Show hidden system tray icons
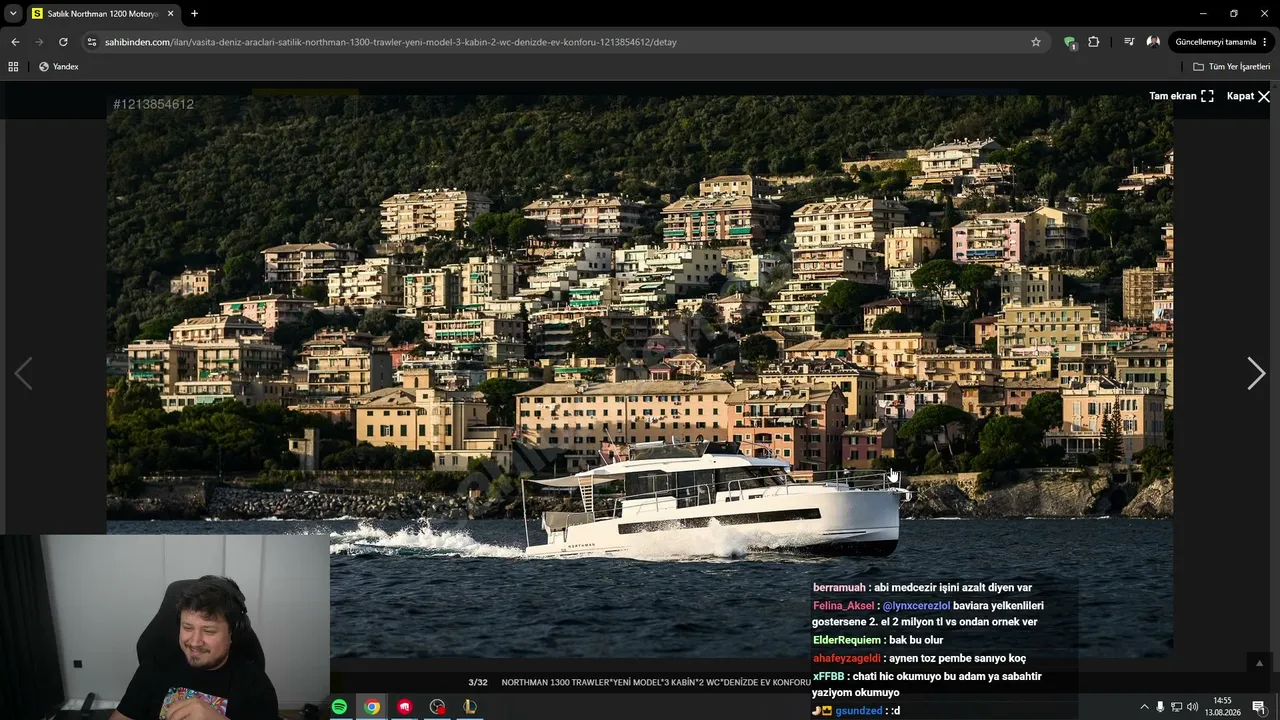1280x720 pixels. click(x=1143, y=707)
